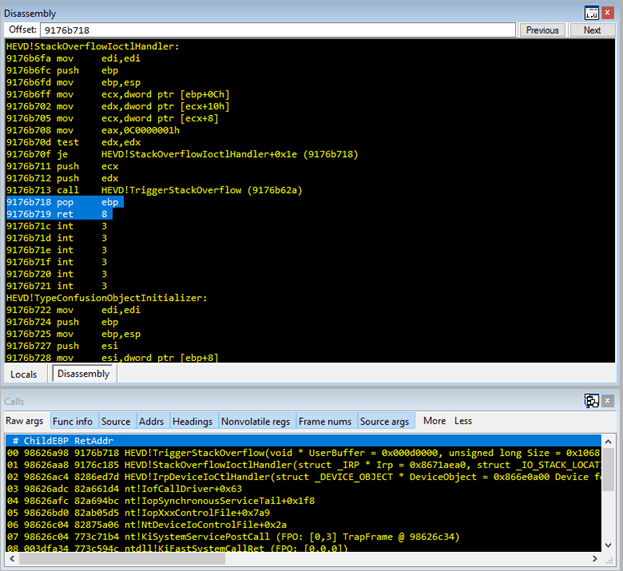Click instruction at 9176b6fd mov ebp,esp

pyautogui.click(x=73, y=82)
